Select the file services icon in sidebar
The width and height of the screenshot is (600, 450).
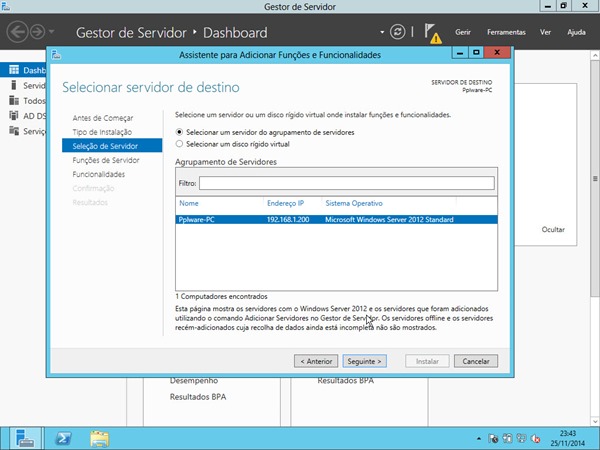point(14,131)
